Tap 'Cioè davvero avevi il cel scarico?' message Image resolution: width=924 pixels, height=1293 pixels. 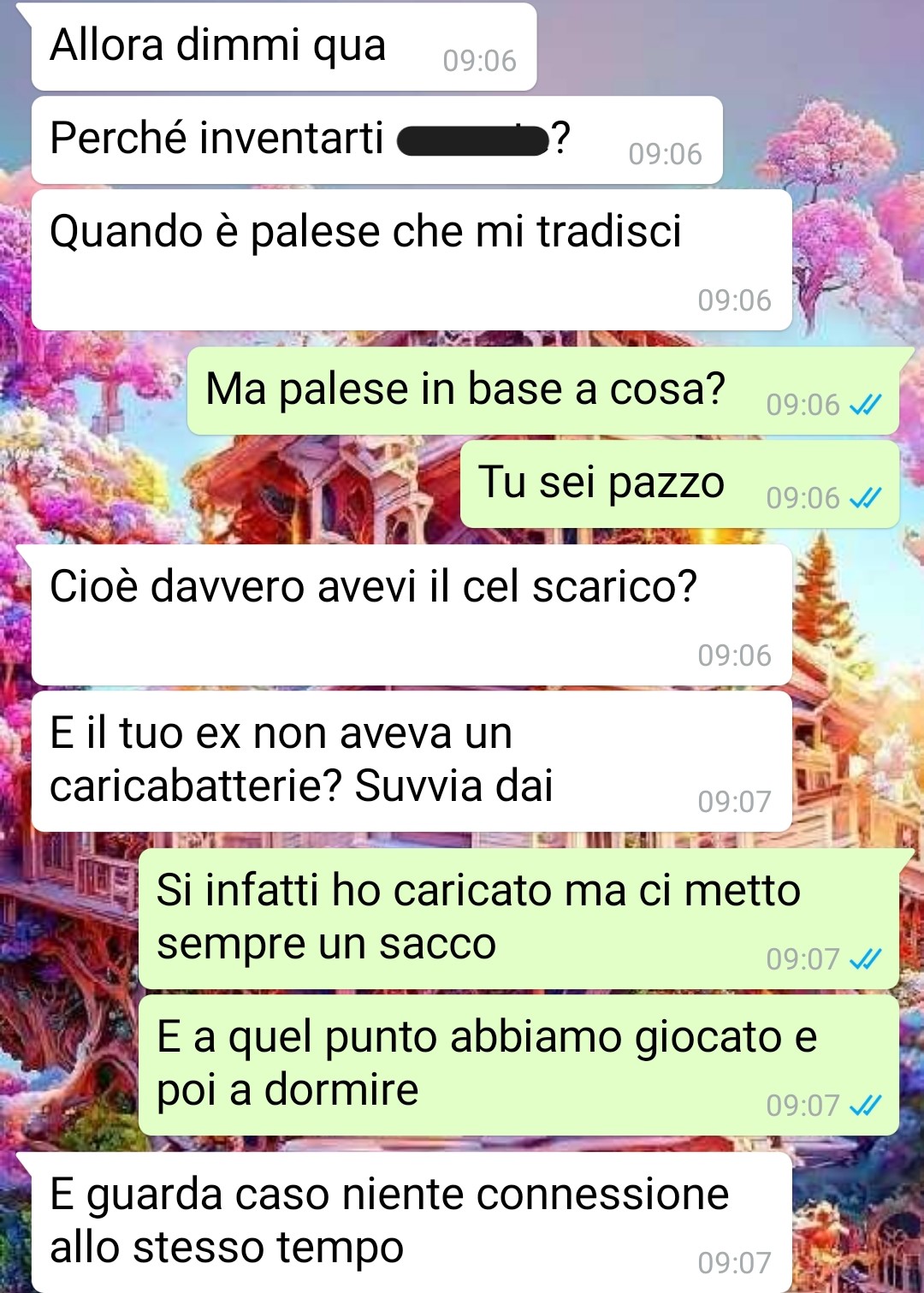pyautogui.click(x=411, y=614)
